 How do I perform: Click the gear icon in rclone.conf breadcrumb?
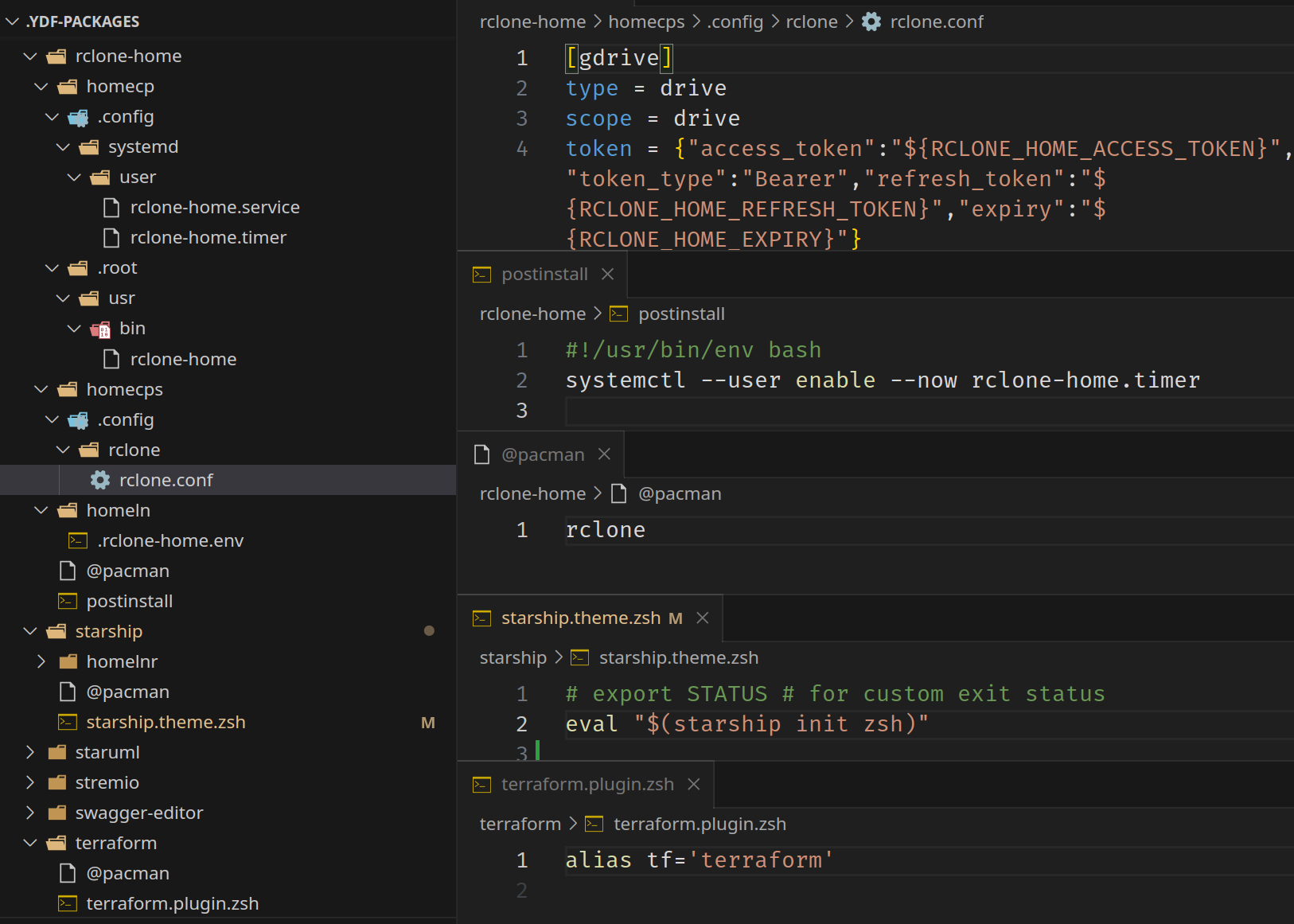point(871,21)
